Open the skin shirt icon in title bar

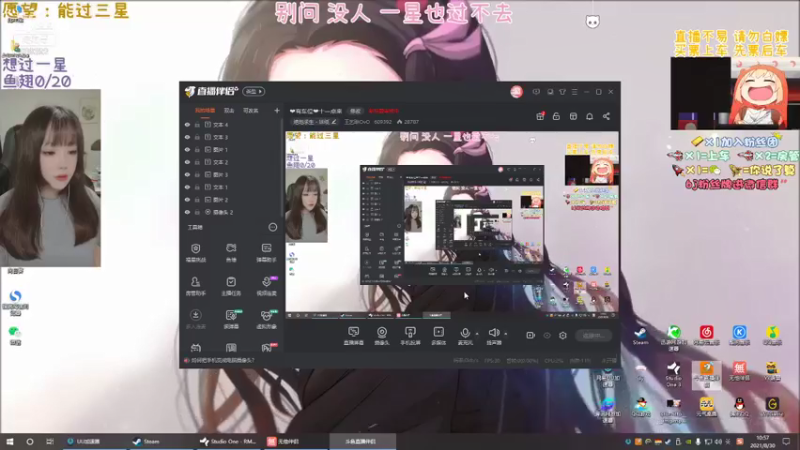tap(562, 92)
